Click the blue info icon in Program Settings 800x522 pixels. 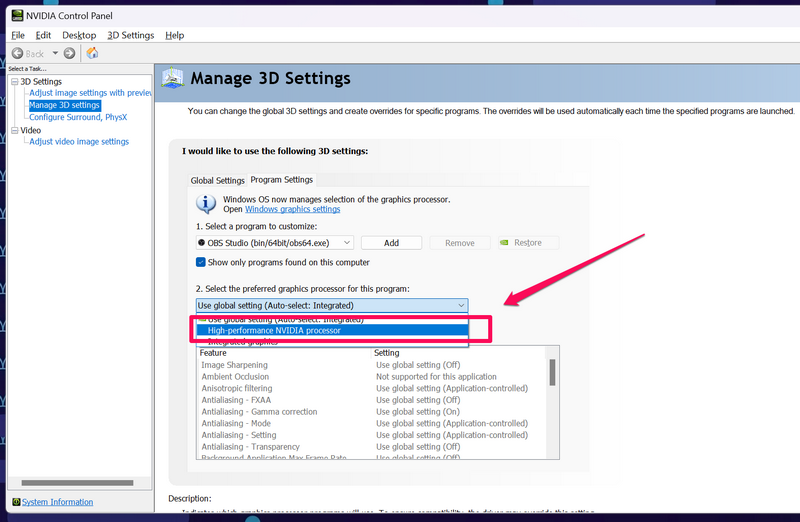tap(206, 204)
